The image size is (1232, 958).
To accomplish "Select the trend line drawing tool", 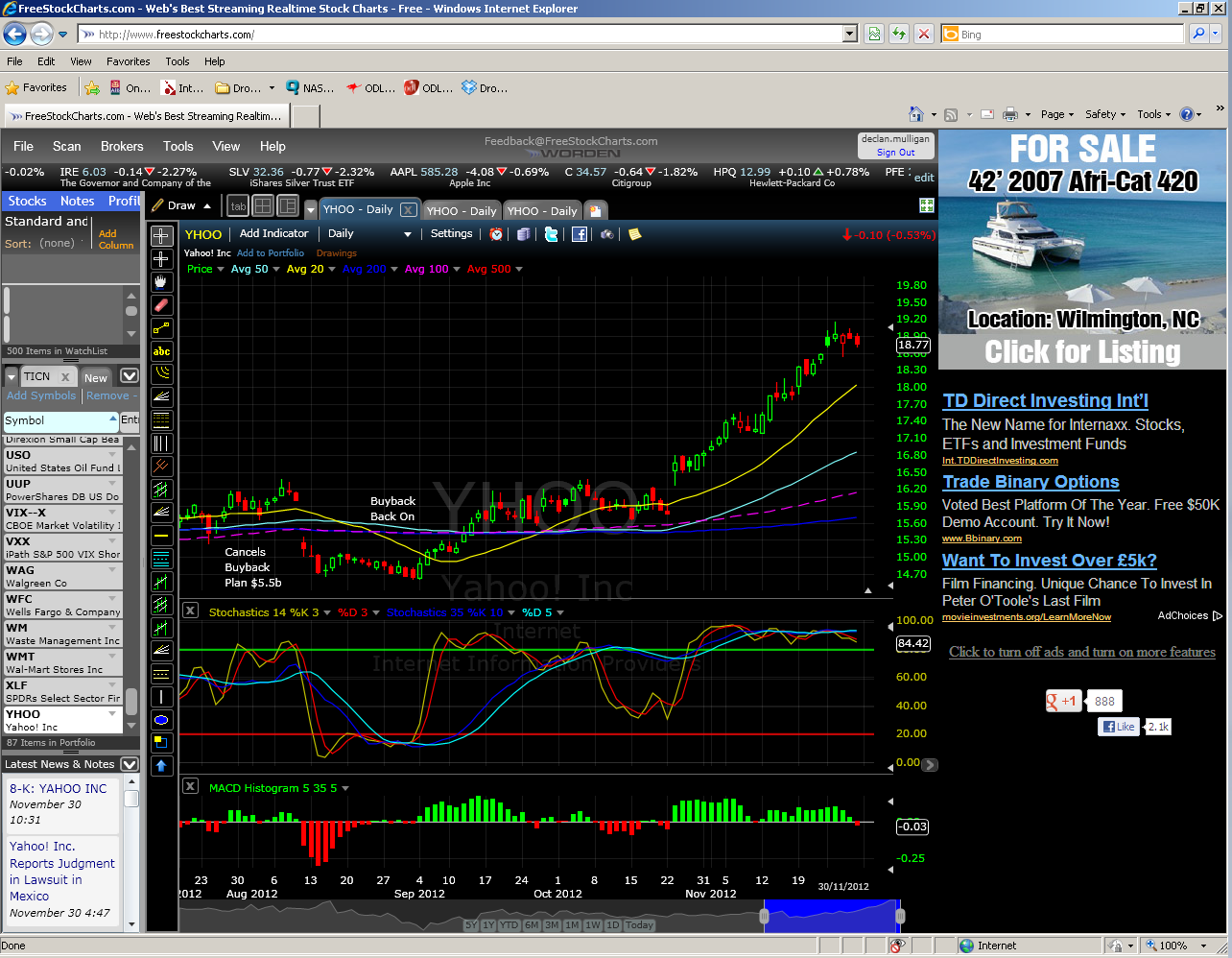I will (x=161, y=328).
